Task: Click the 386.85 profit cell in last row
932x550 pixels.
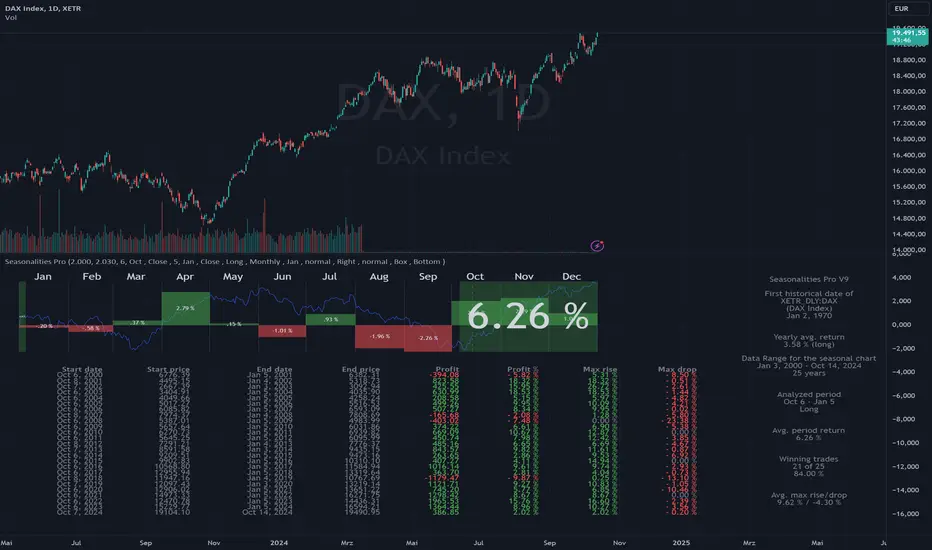Action: (x=447, y=512)
